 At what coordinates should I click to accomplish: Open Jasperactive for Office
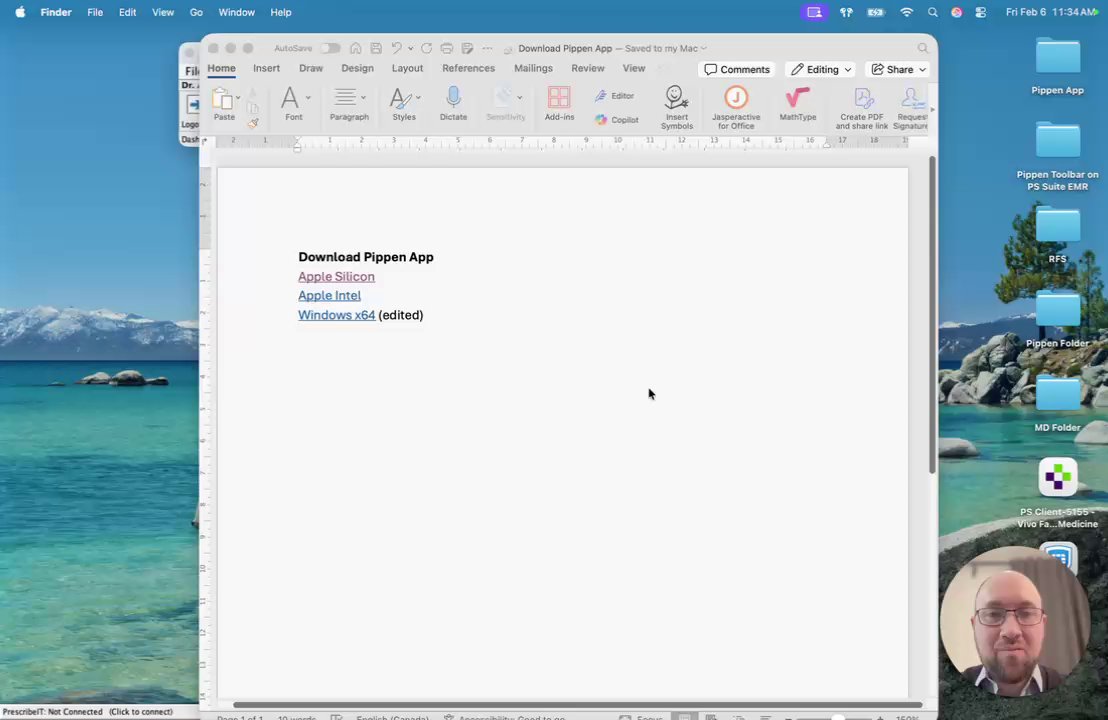(736, 107)
